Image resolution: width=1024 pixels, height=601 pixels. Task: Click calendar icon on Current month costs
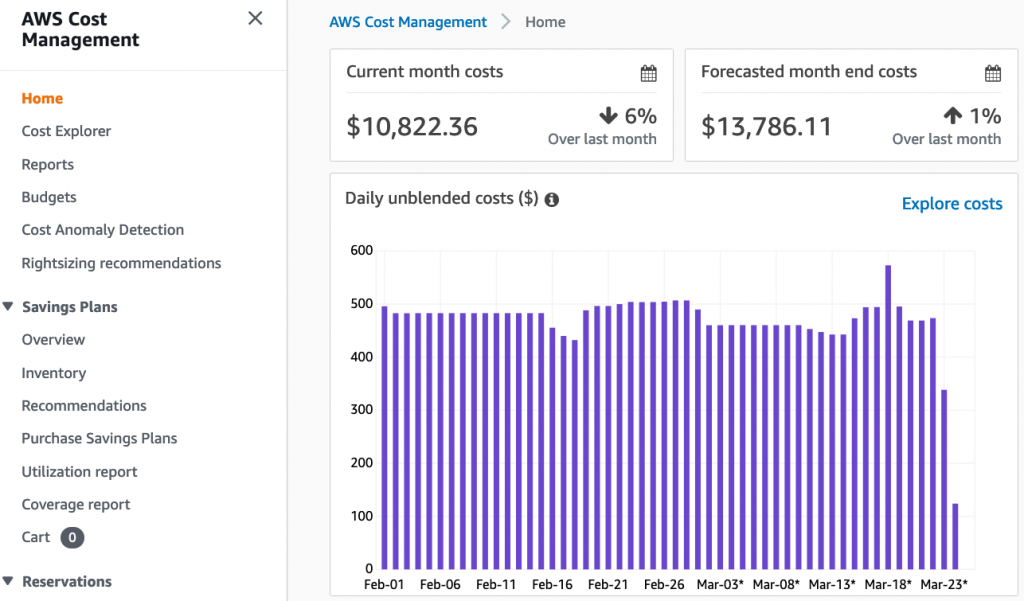[x=648, y=73]
